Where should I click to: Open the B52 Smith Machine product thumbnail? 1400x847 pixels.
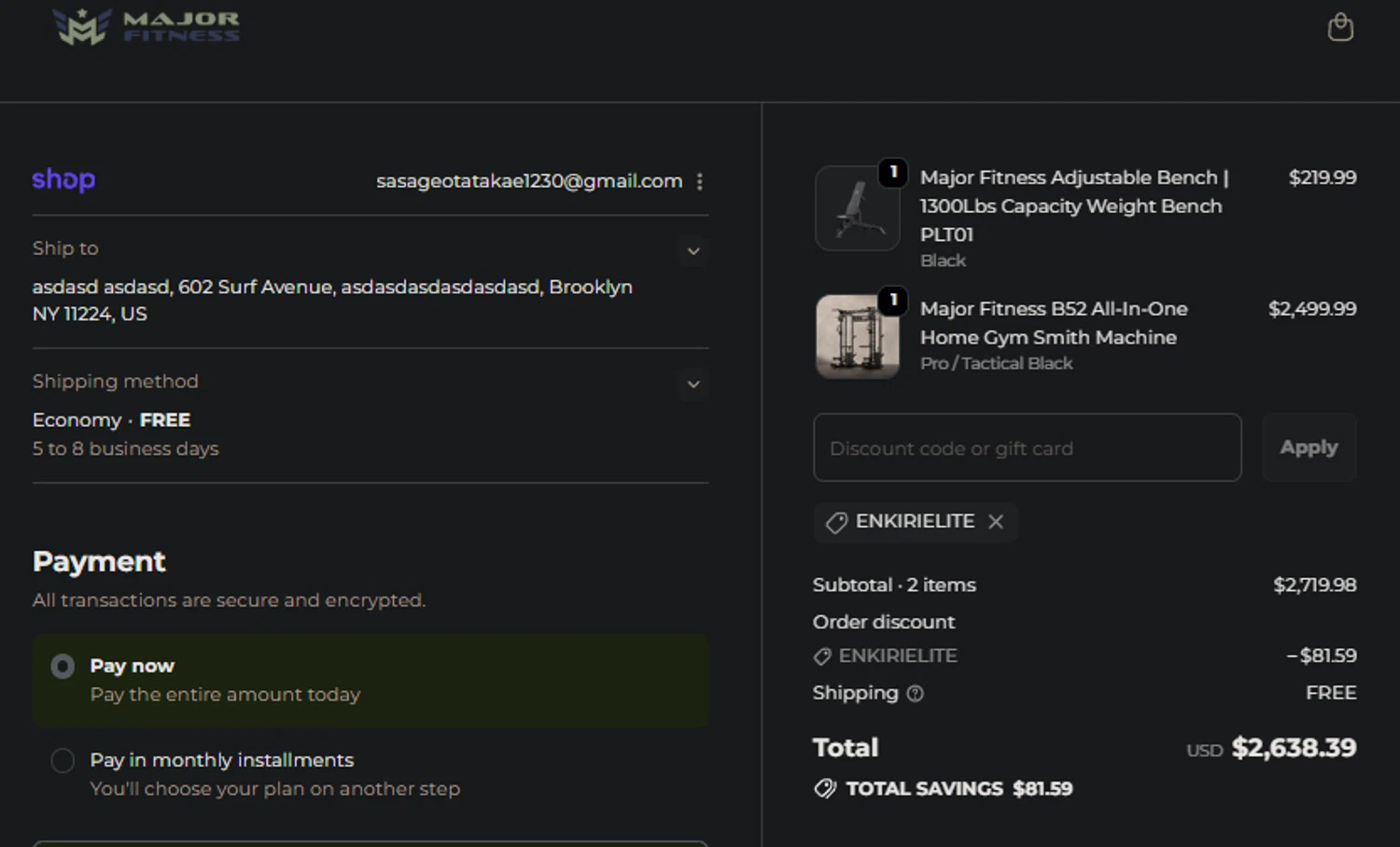(x=857, y=336)
